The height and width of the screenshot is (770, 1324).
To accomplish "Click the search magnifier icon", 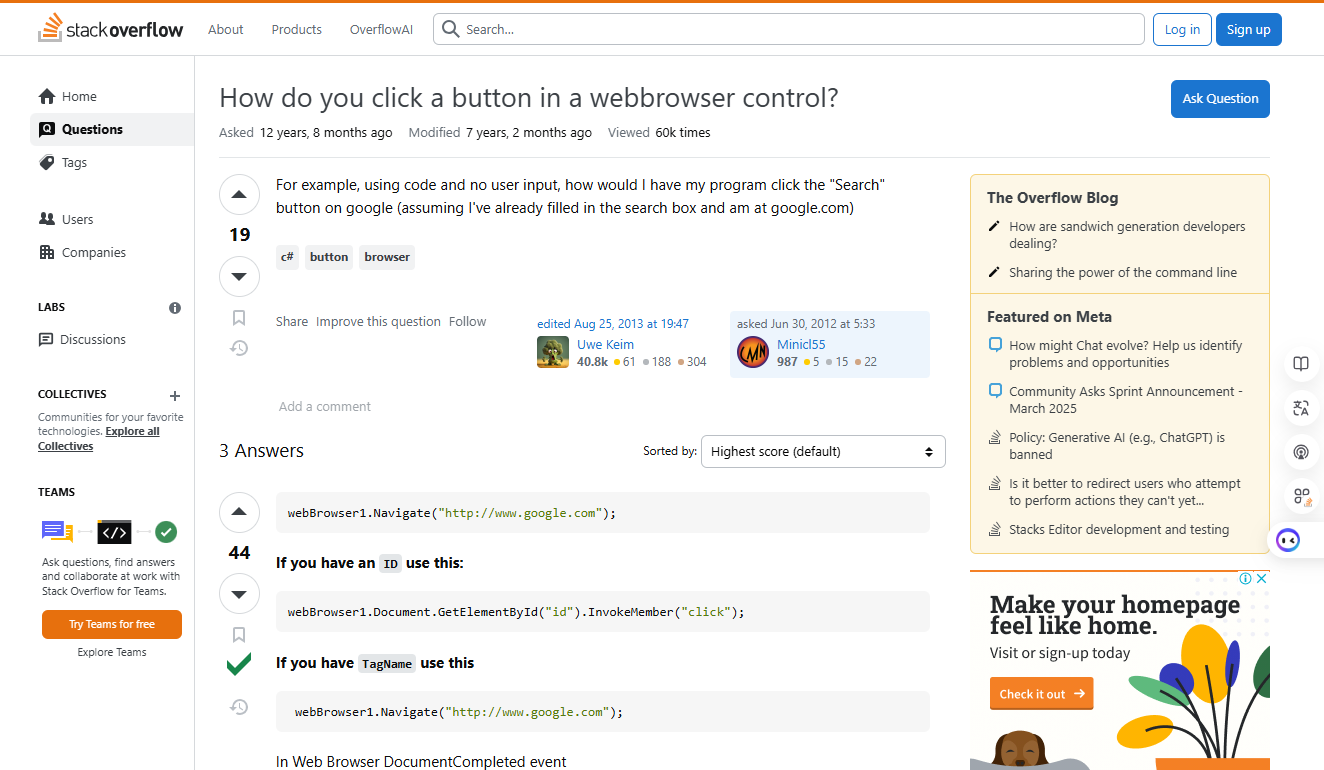I will coord(451,29).
